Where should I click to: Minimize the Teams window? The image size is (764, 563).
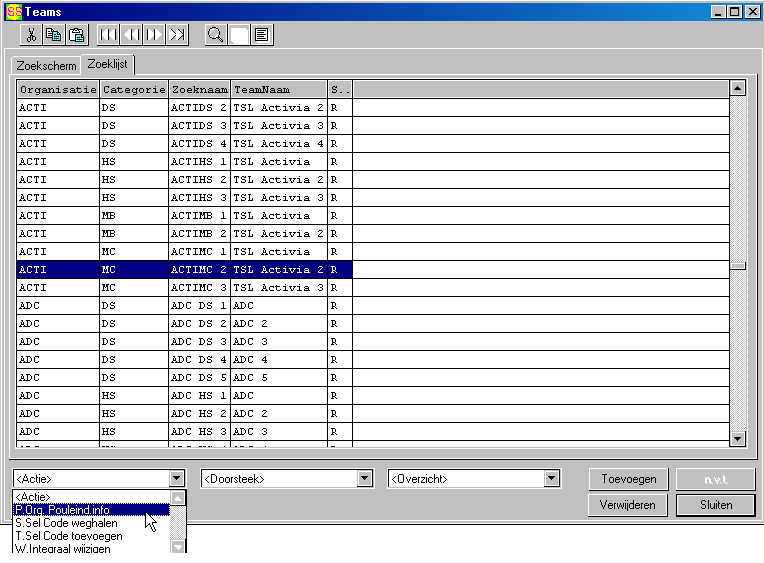click(718, 11)
